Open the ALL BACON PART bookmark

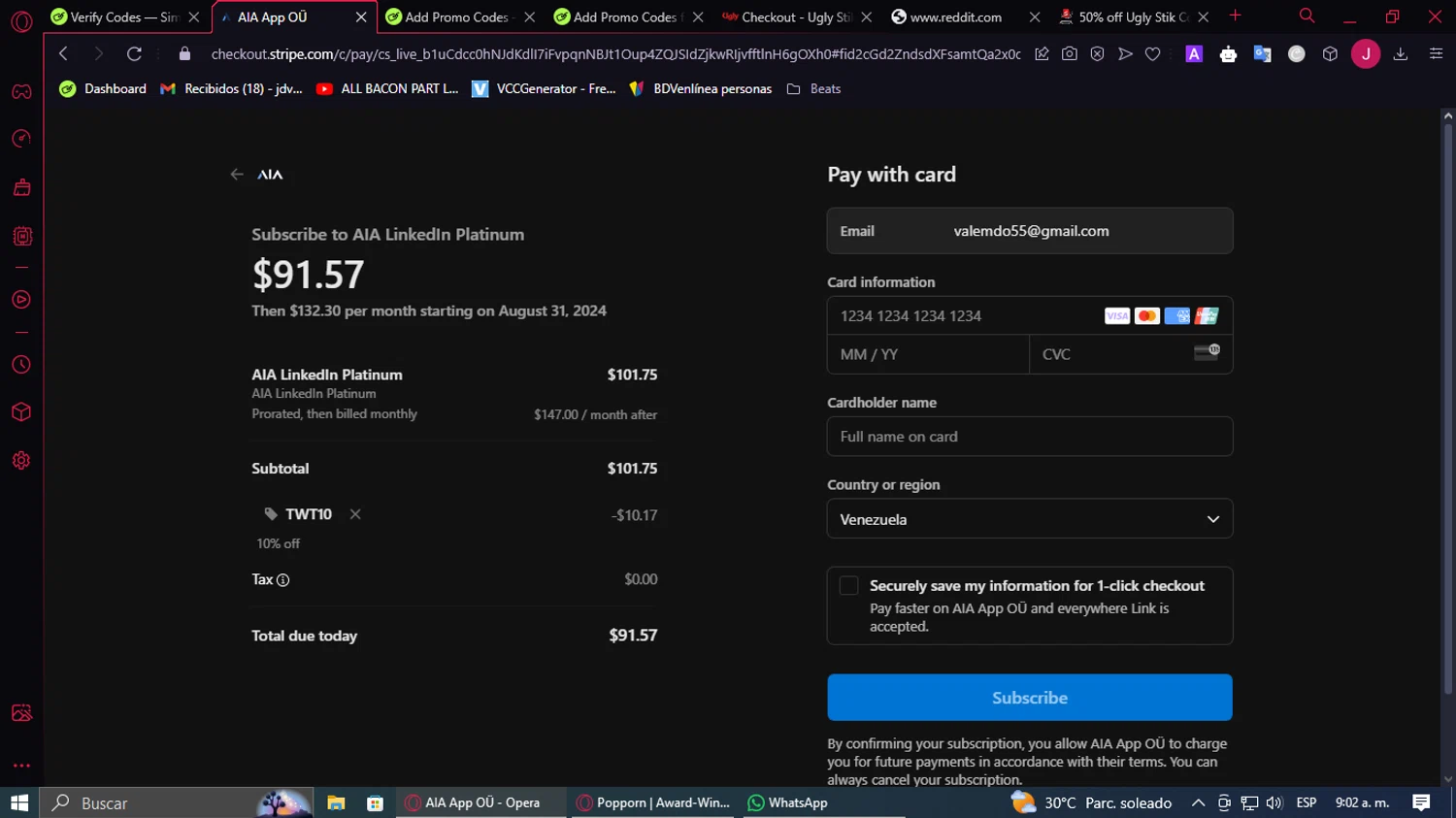pos(387,88)
